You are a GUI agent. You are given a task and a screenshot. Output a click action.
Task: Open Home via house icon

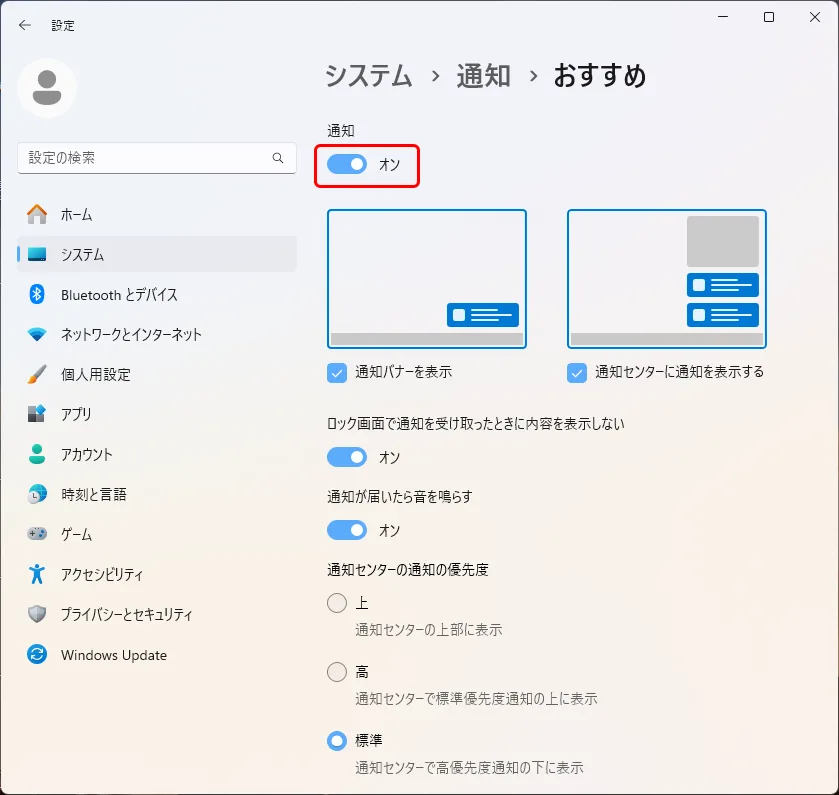coord(37,215)
